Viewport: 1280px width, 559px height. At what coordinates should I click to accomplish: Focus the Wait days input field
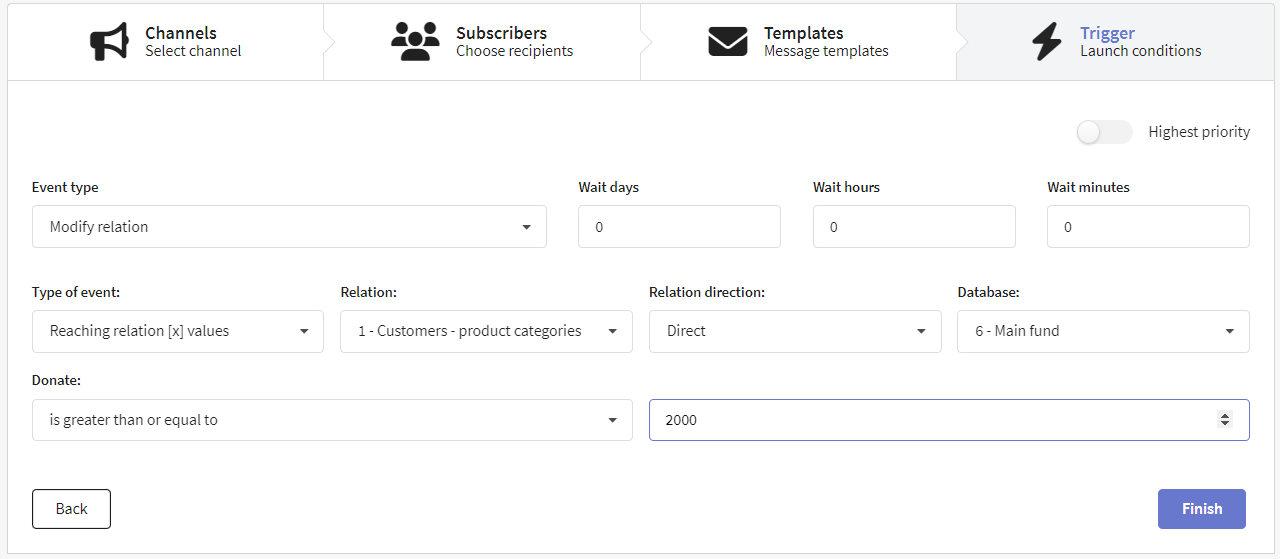(x=679, y=227)
